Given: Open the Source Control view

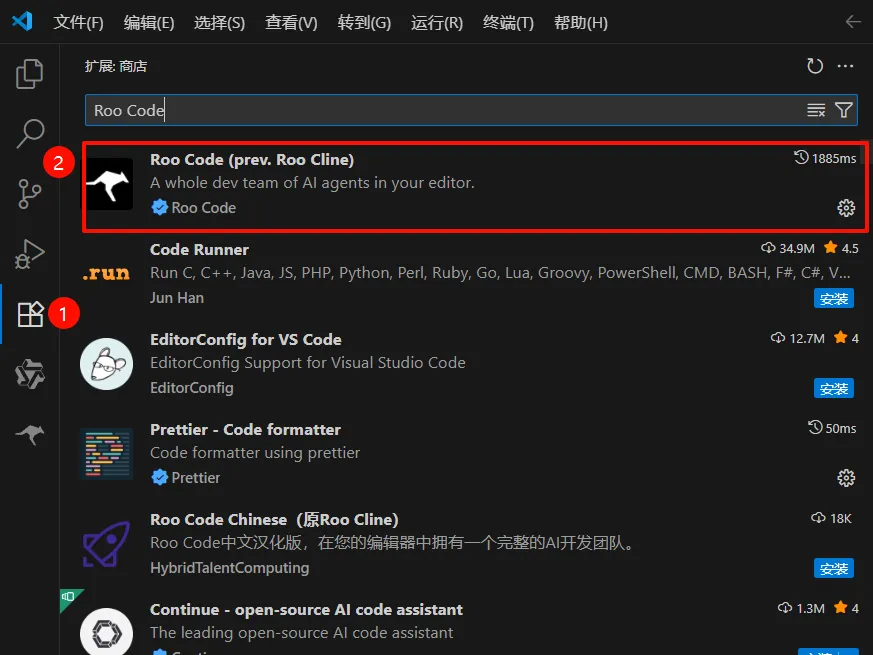Looking at the screenshot, I should (x=30, y=193).
